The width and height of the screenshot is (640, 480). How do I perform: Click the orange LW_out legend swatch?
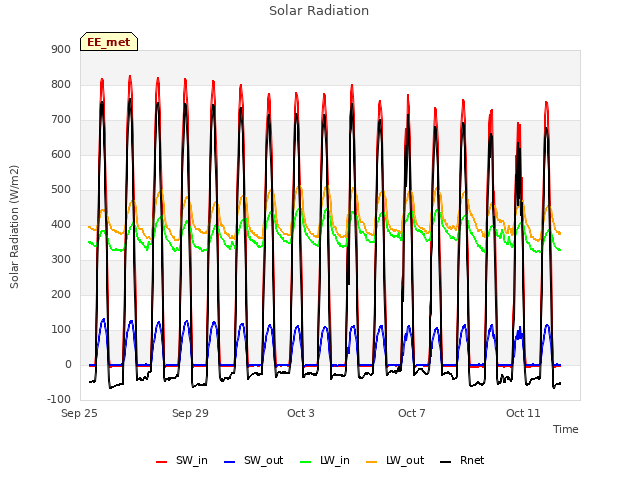coord(372,462)
